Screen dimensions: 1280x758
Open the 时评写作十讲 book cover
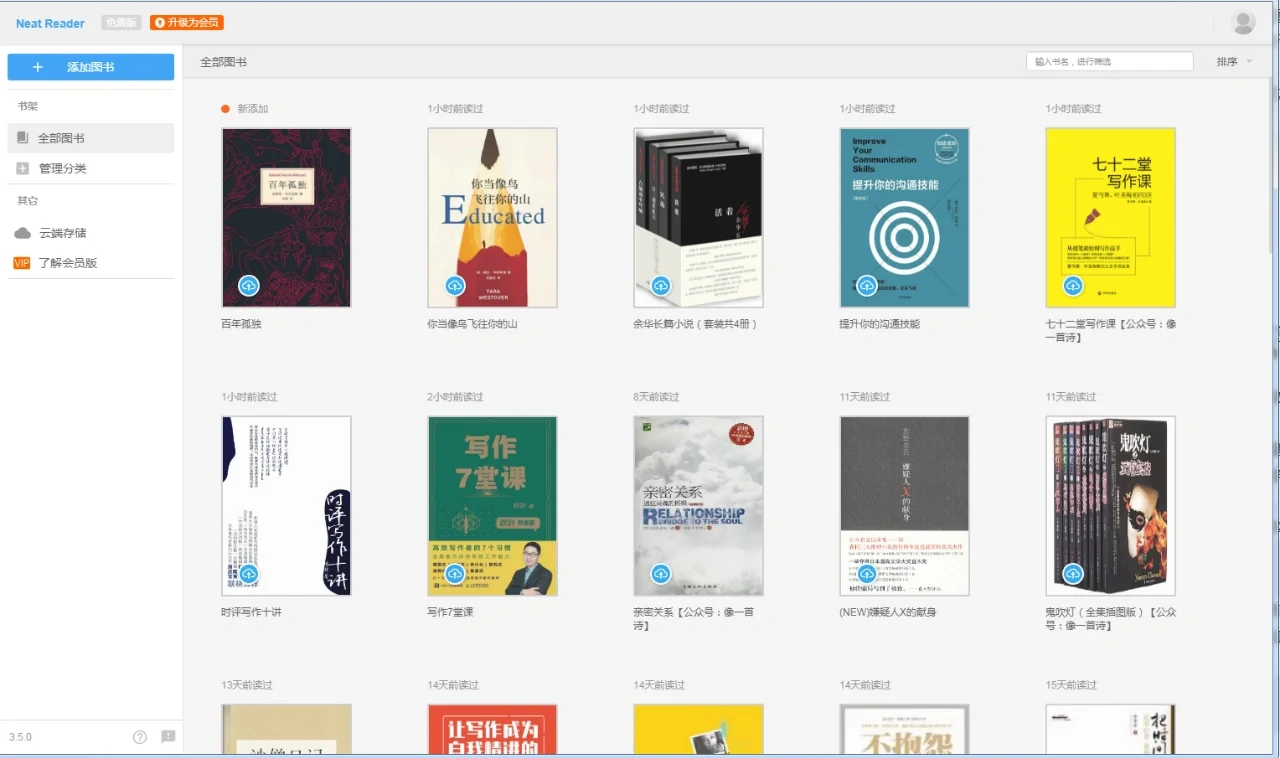tap(286, 505)
